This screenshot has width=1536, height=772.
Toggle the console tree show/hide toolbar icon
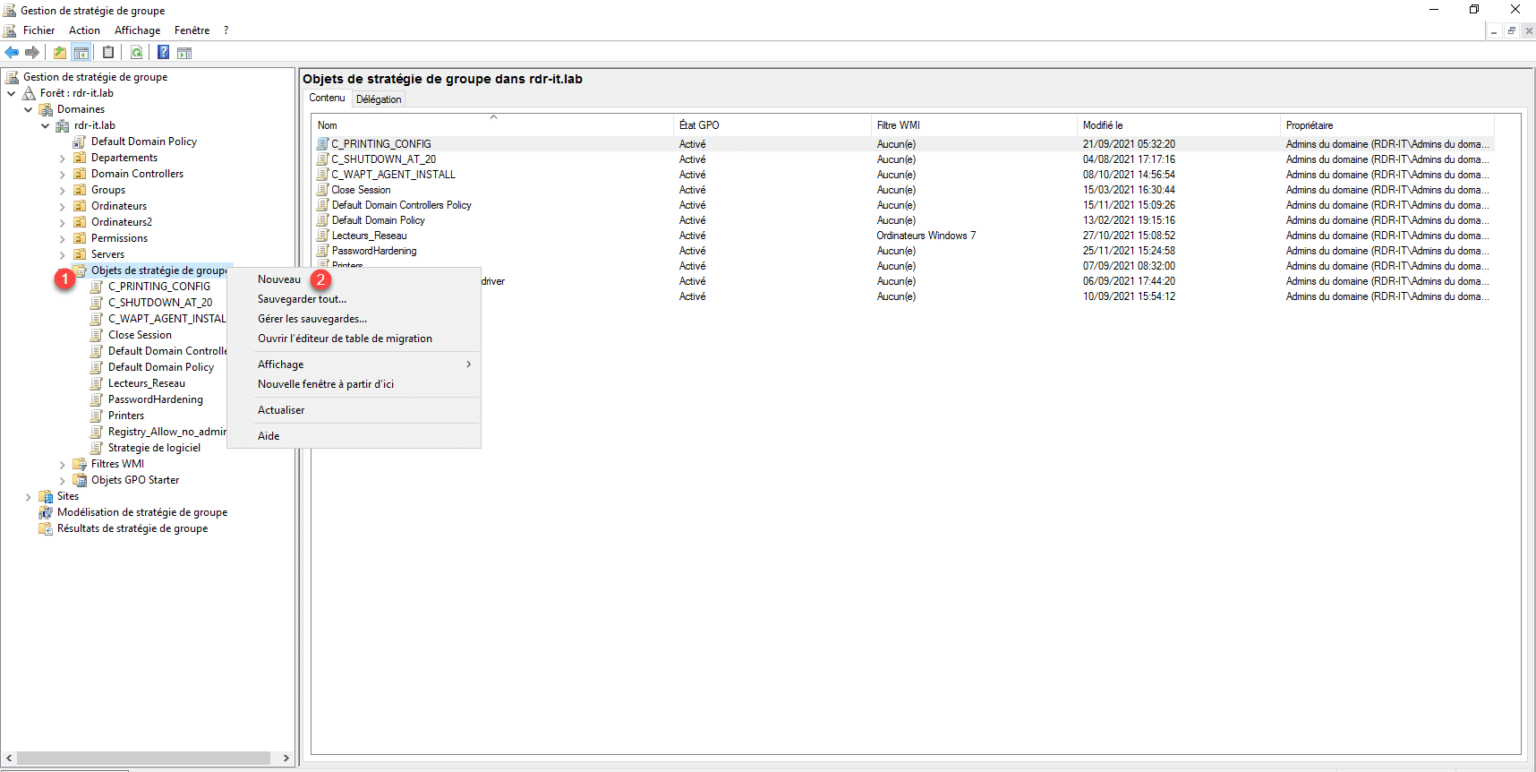pyautogui.click(x=81, y=52)
